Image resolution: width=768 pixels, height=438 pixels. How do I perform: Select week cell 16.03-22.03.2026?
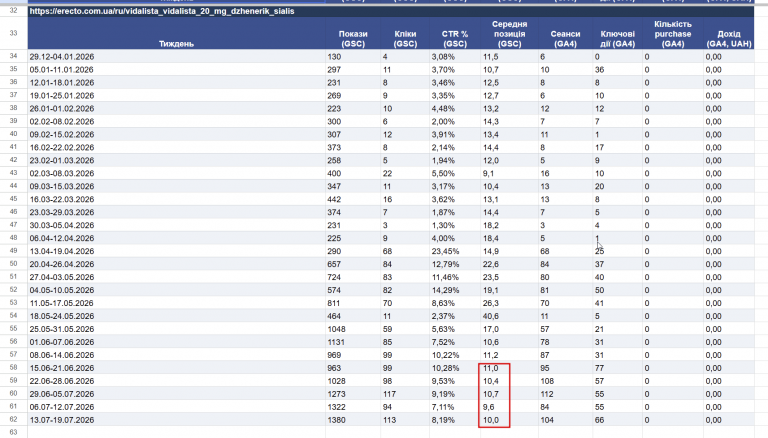coord(176,199)
